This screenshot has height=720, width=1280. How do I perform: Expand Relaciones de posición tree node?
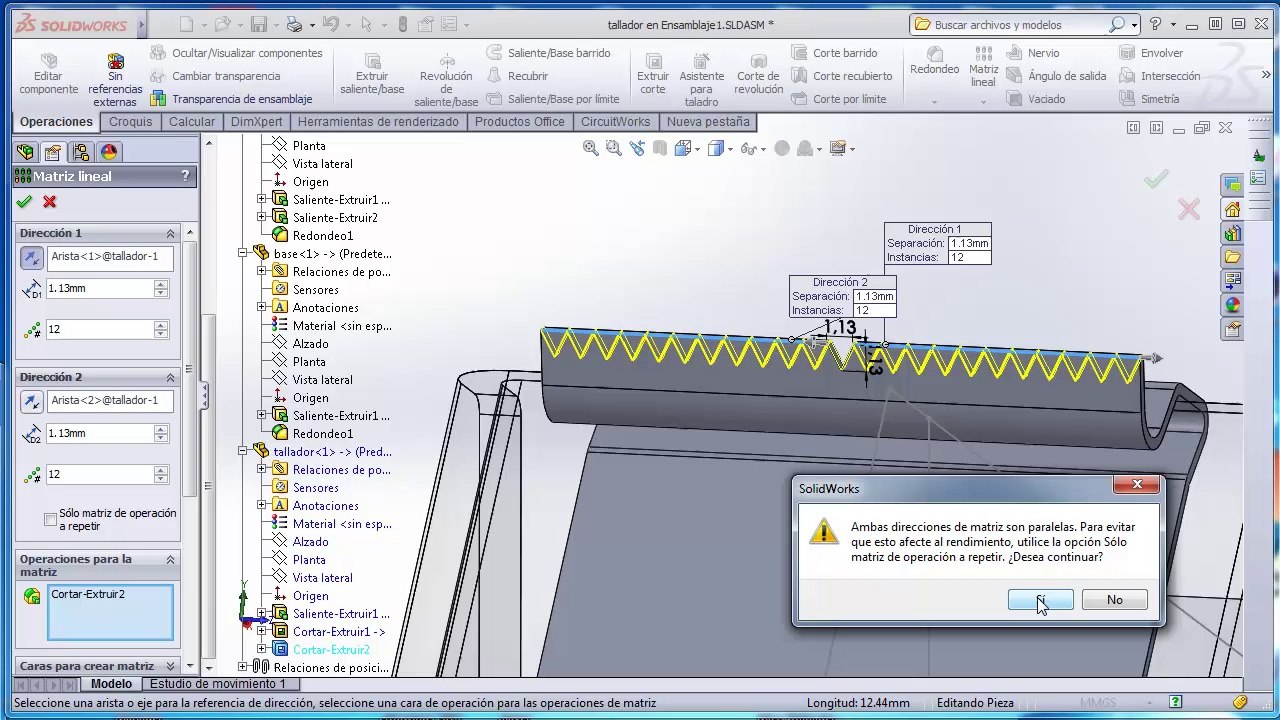coord(242,668)
